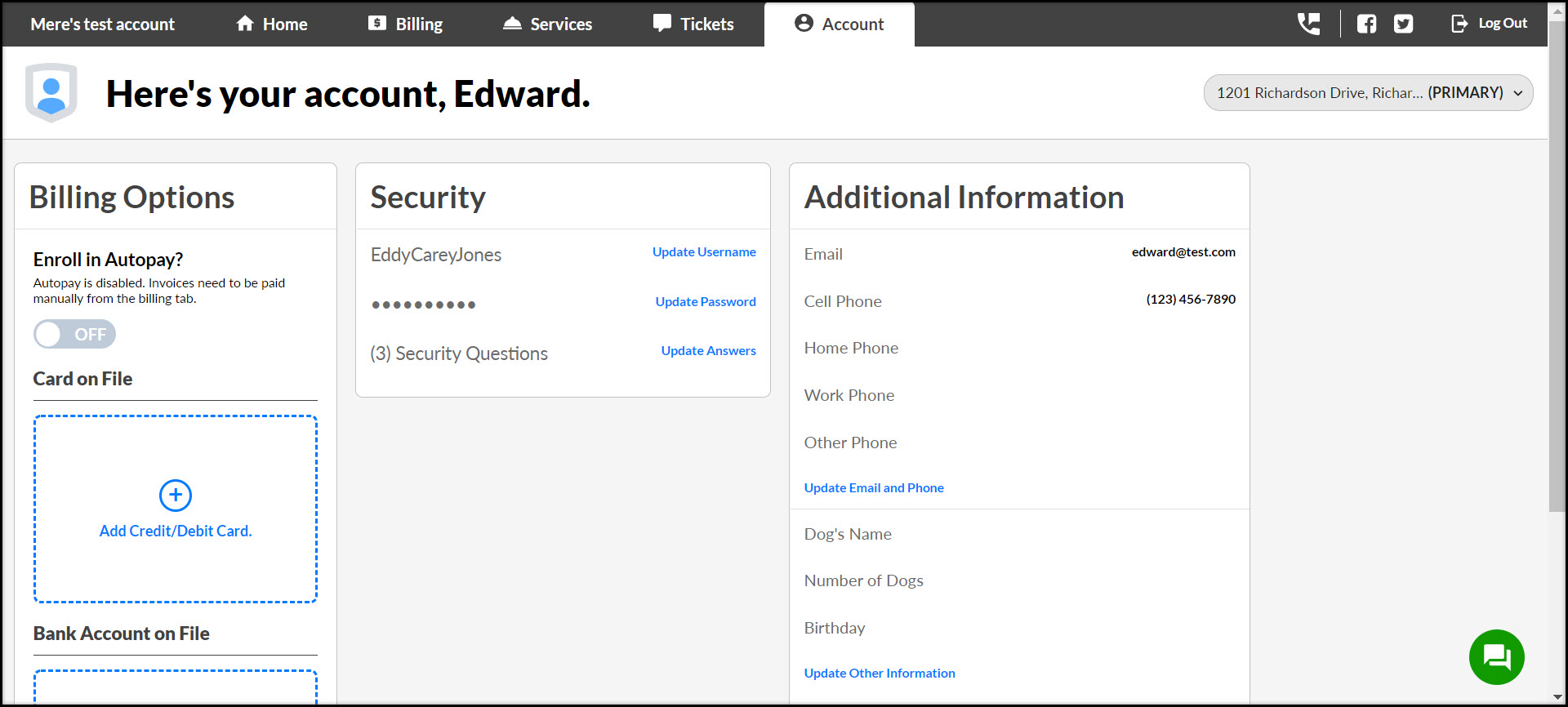Open the Twitter icon link

click(1403, 24)
